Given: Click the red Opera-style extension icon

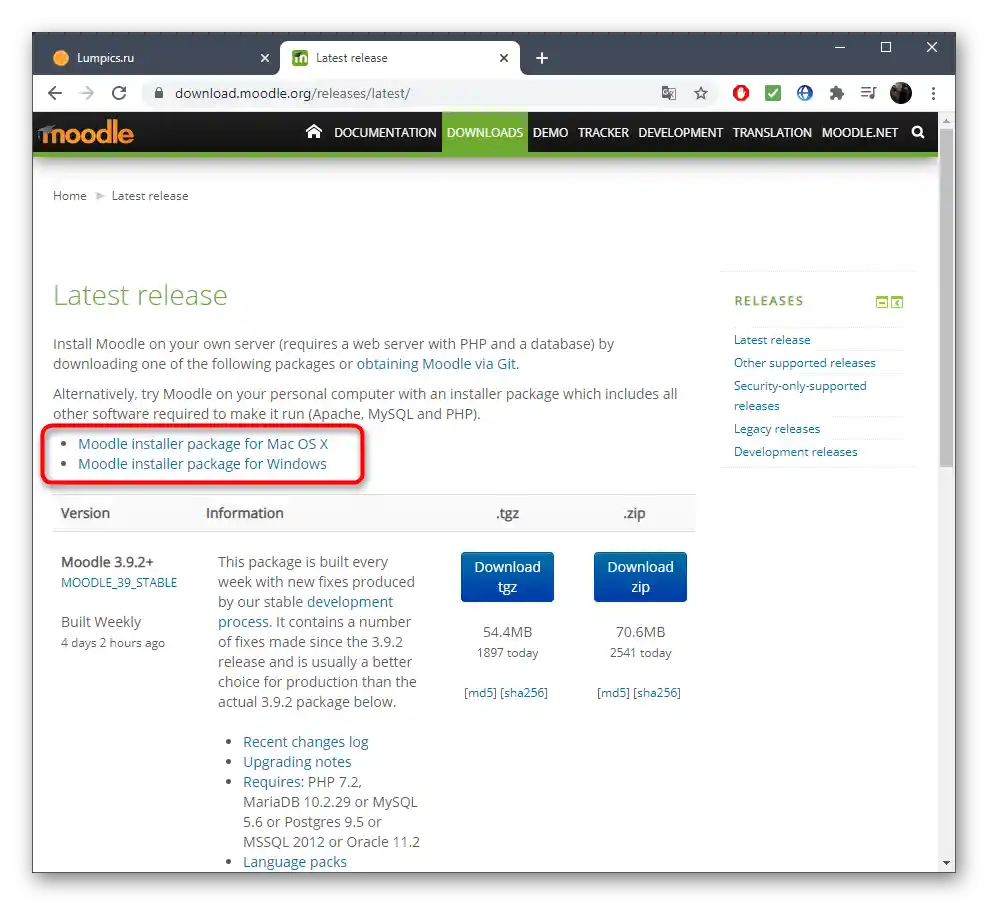Looking at the screenshot, I should [741, 93].
